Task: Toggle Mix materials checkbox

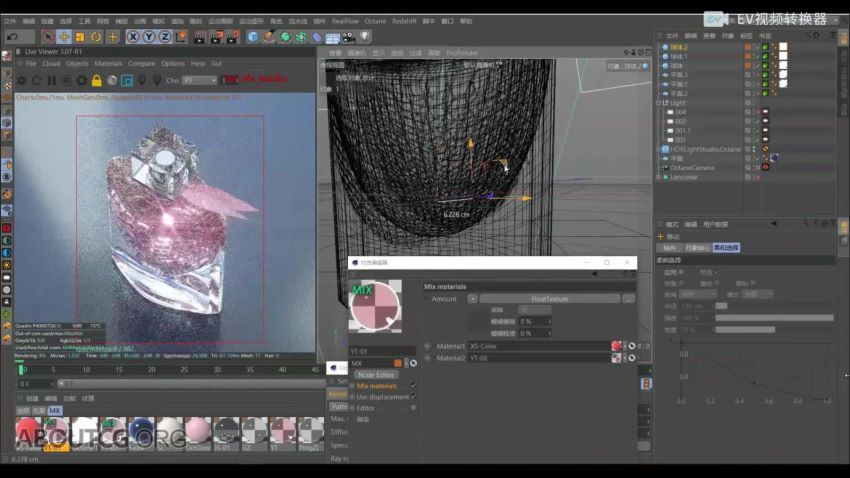Action: [413, 386]
